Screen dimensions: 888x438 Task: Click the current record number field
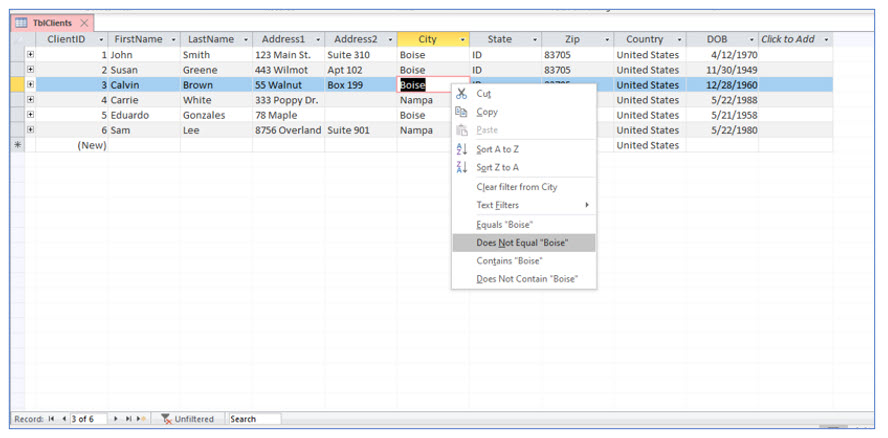click(x=88, y=419)
